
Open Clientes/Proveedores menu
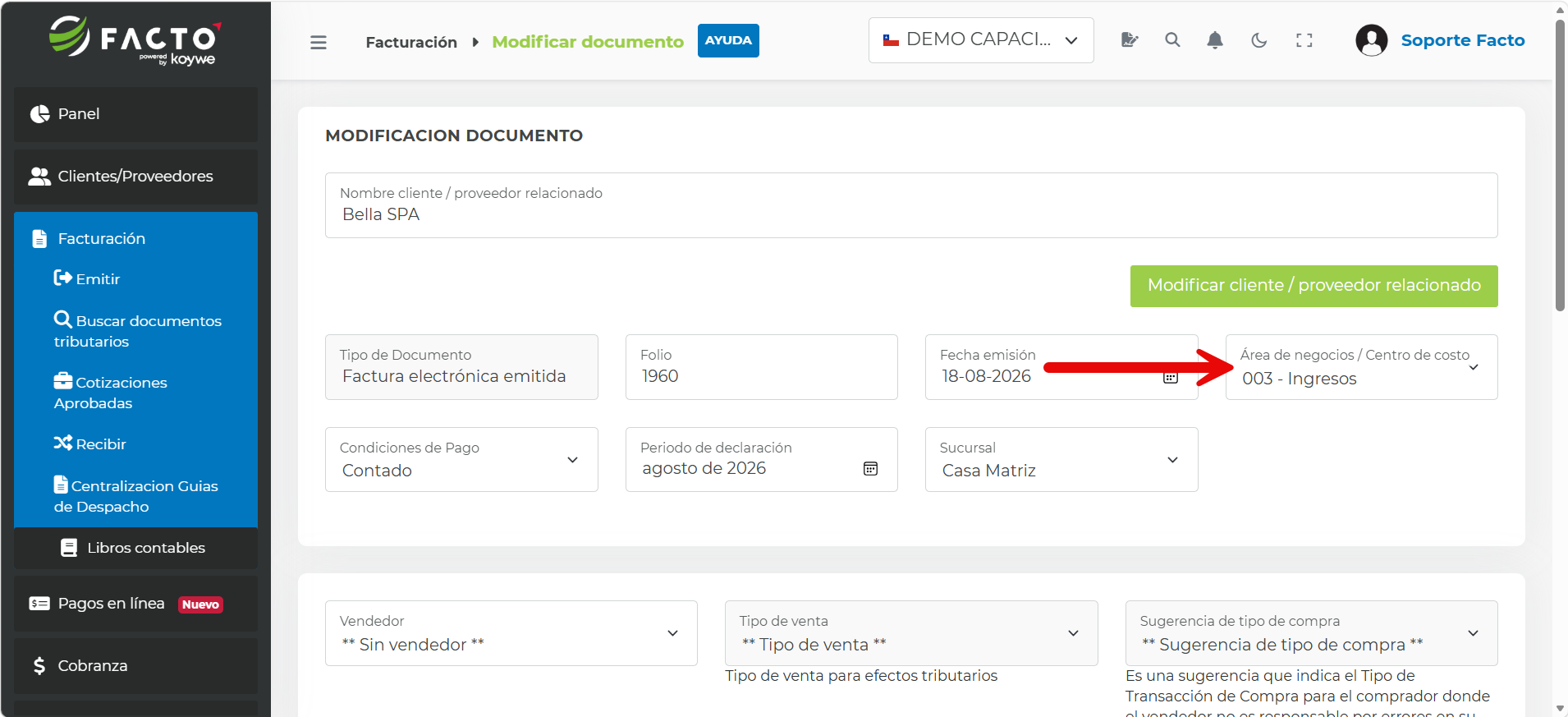click(x=135, y=177)
